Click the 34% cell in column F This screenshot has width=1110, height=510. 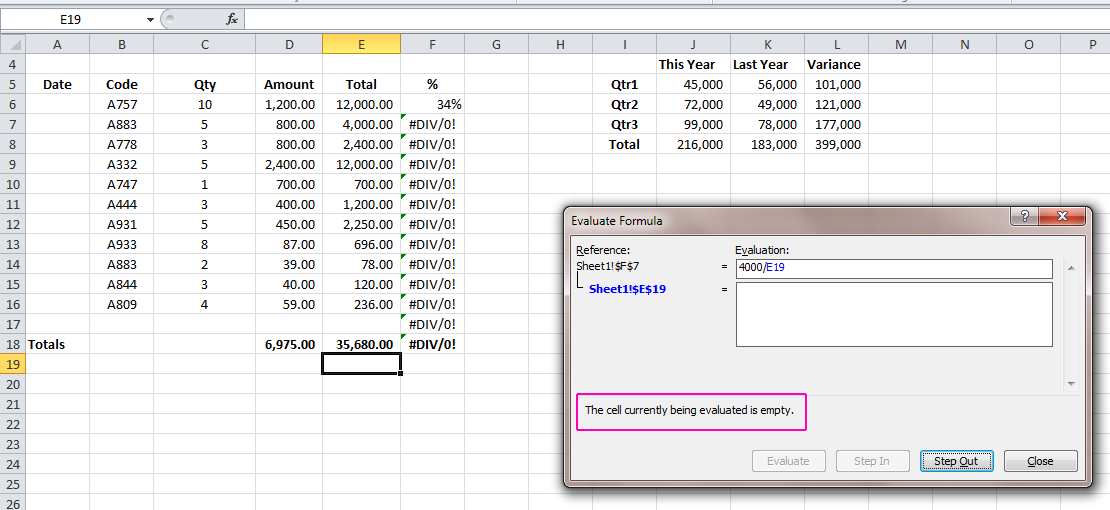(x=432, y=104)
